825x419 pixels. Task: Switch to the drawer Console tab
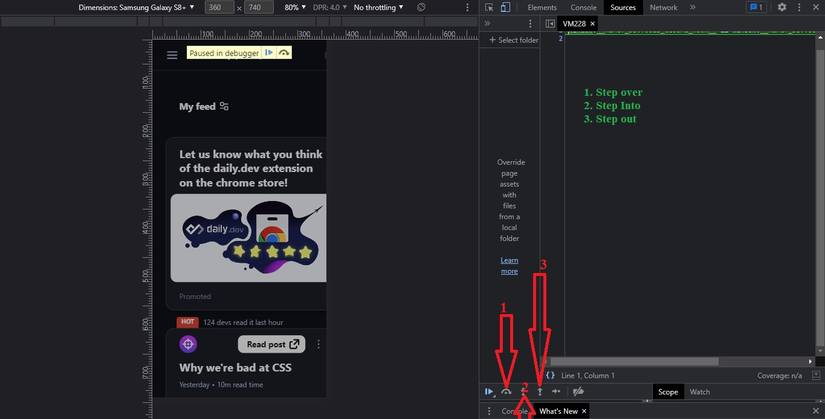(514, 411)
